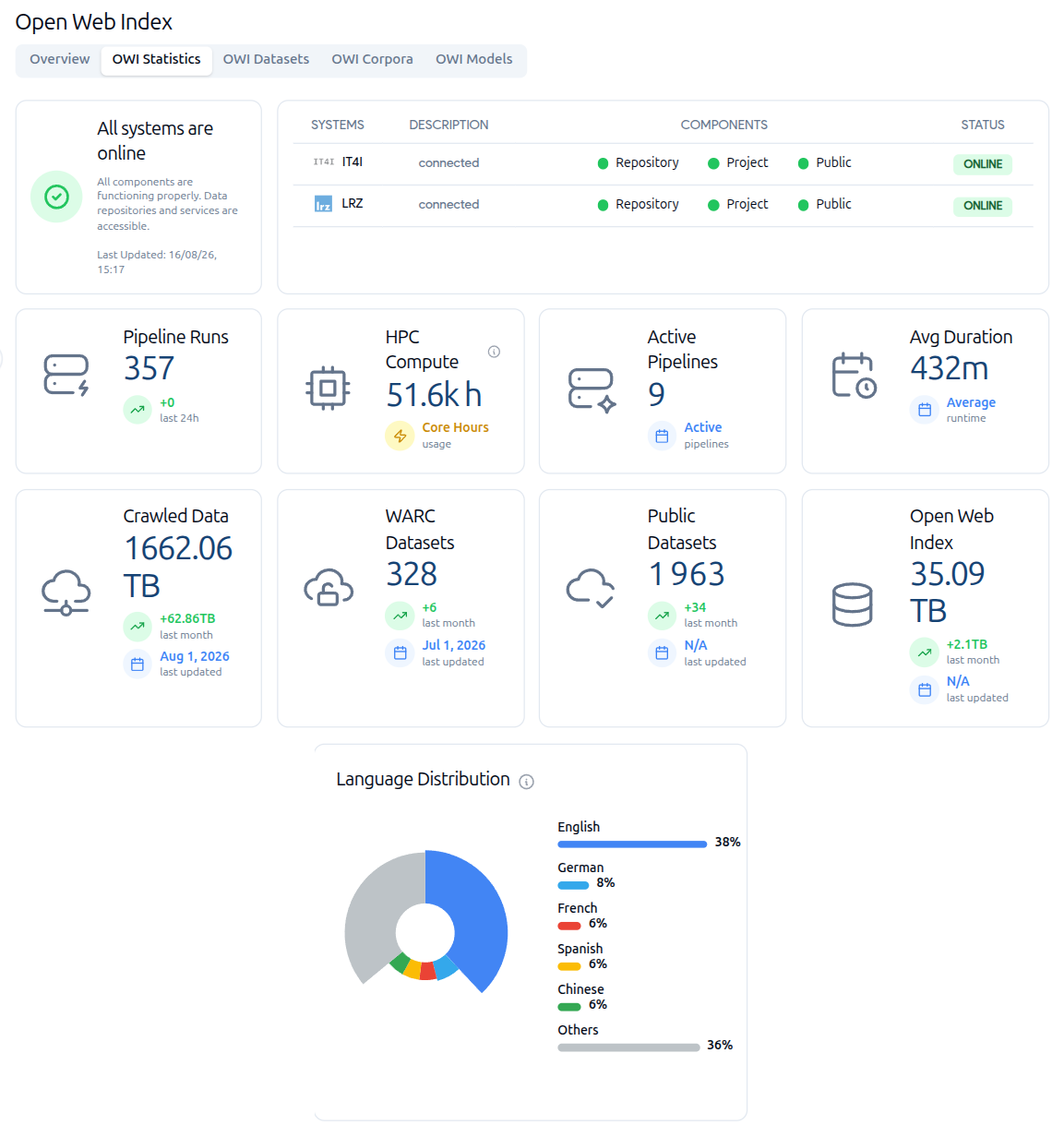
Task: Click the Chinese green distribution bar
Action: pyautogui.click(x=569, y=1007)
